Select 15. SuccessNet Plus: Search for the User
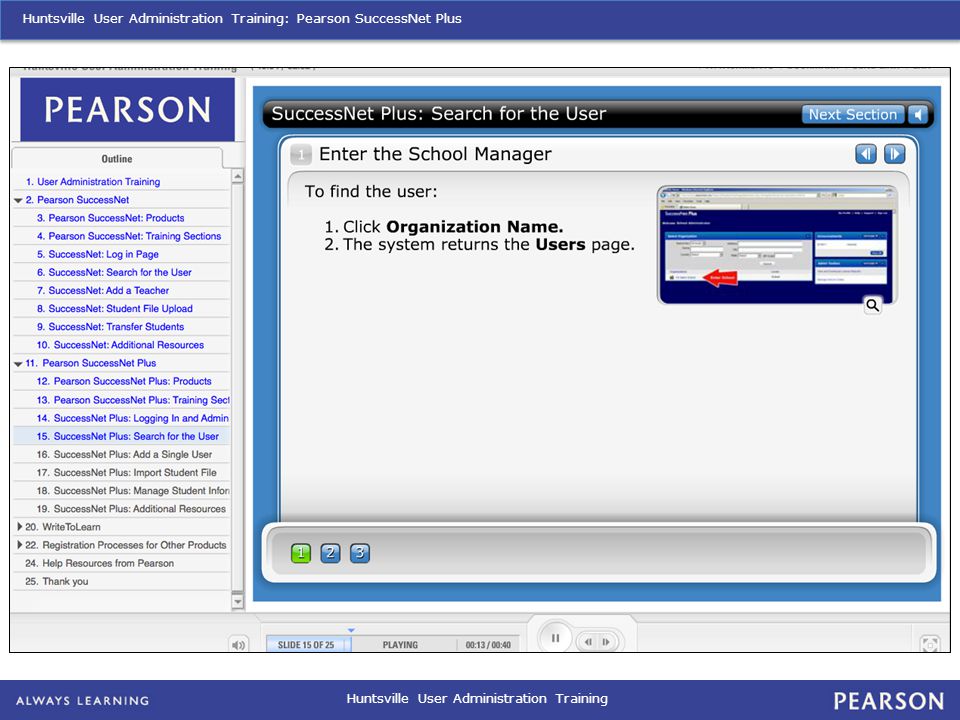Screen dimensions: 960x720 coord(121,437)
